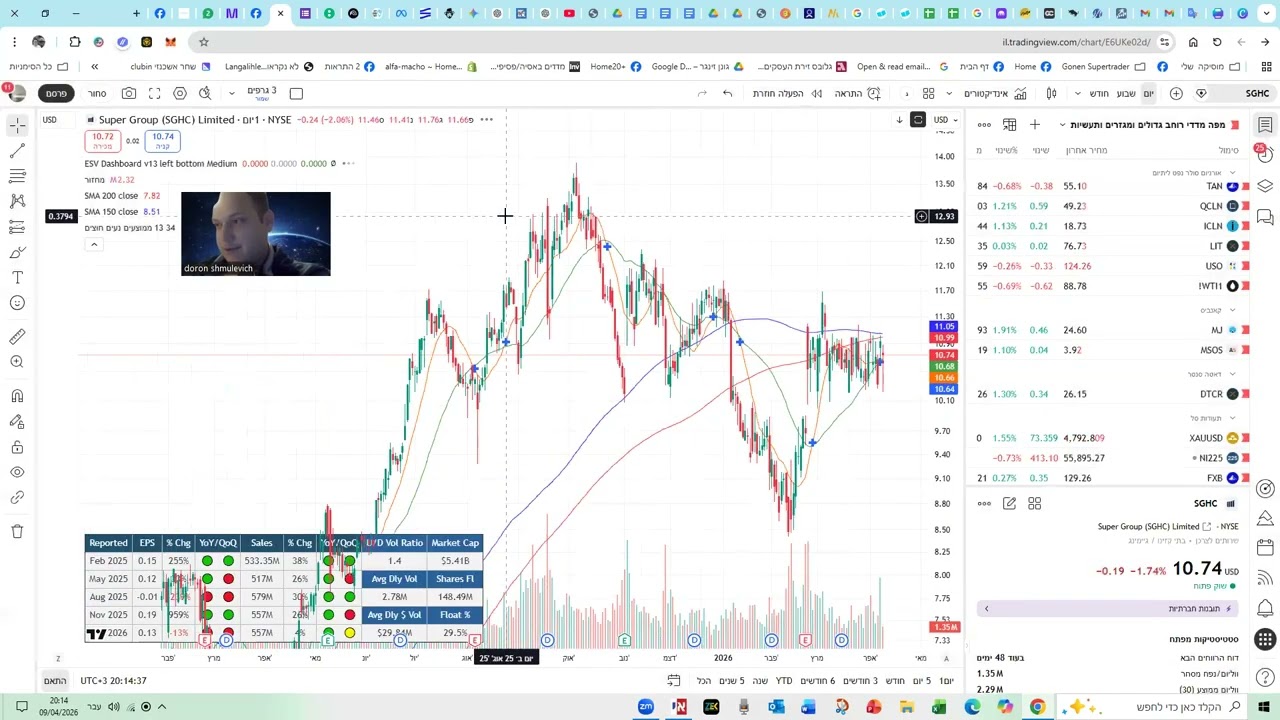Open the watchlist more options menu
Viewport: 1280px width, 720px height.
click(x=984, y=125)
